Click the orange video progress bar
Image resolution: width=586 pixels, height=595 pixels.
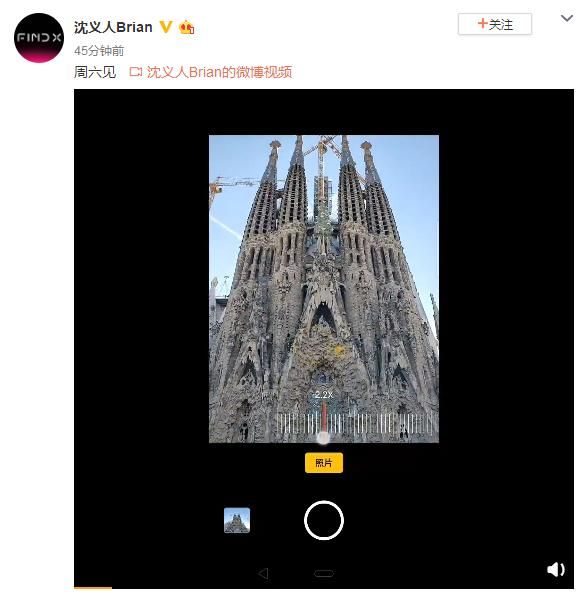[x=93, y=588]
